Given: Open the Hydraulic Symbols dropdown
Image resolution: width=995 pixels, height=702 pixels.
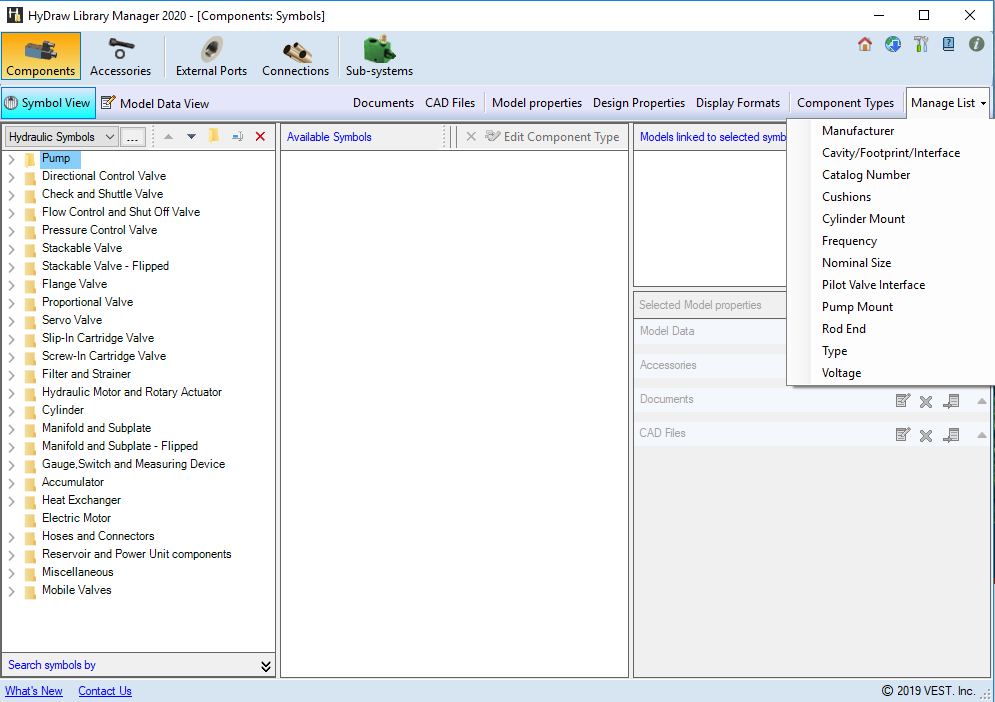Looking at the screenshot, I should click(62, 137).
